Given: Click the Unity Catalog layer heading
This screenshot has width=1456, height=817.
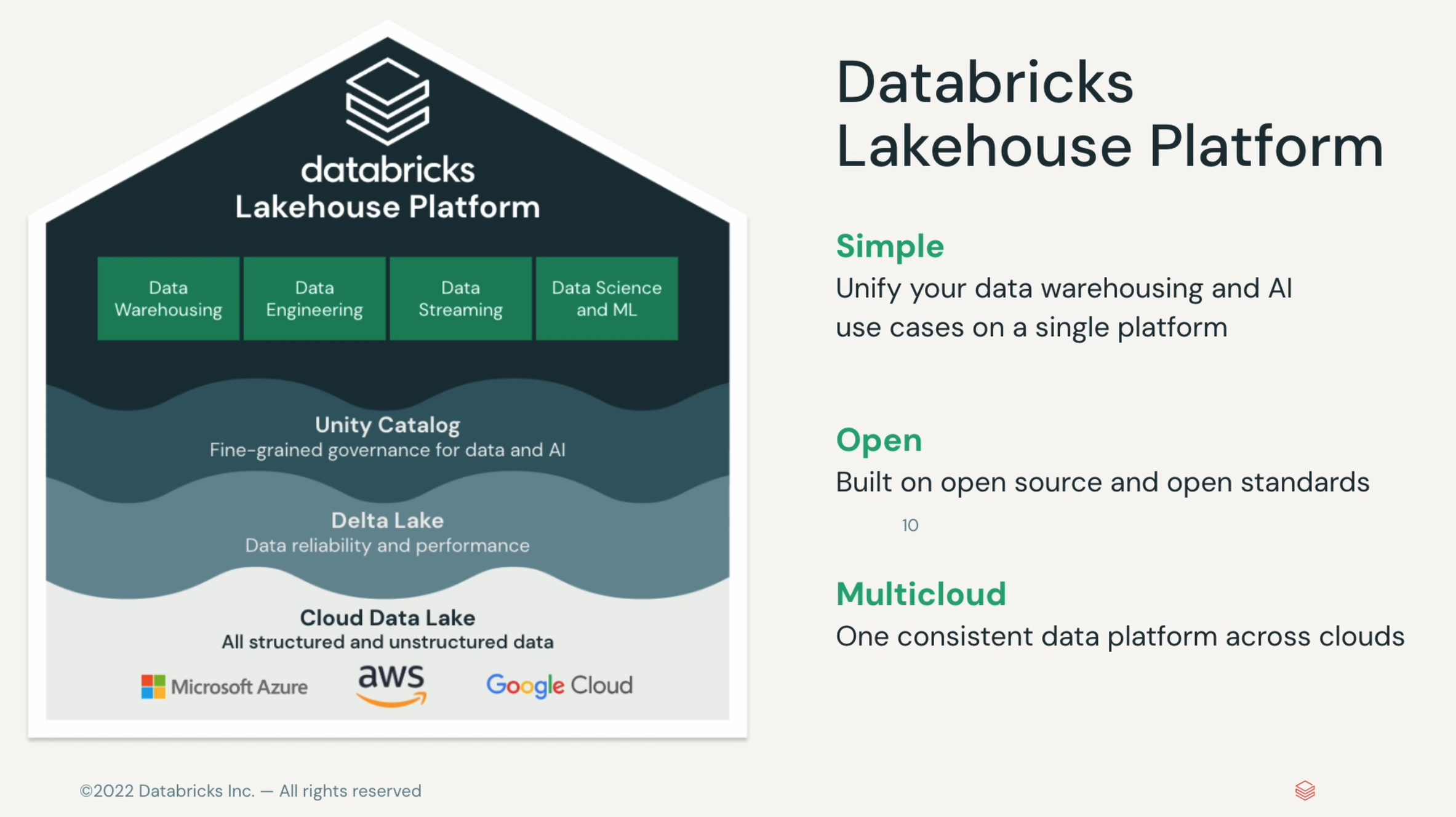Looking at the screenshot, I should (387, 425).
